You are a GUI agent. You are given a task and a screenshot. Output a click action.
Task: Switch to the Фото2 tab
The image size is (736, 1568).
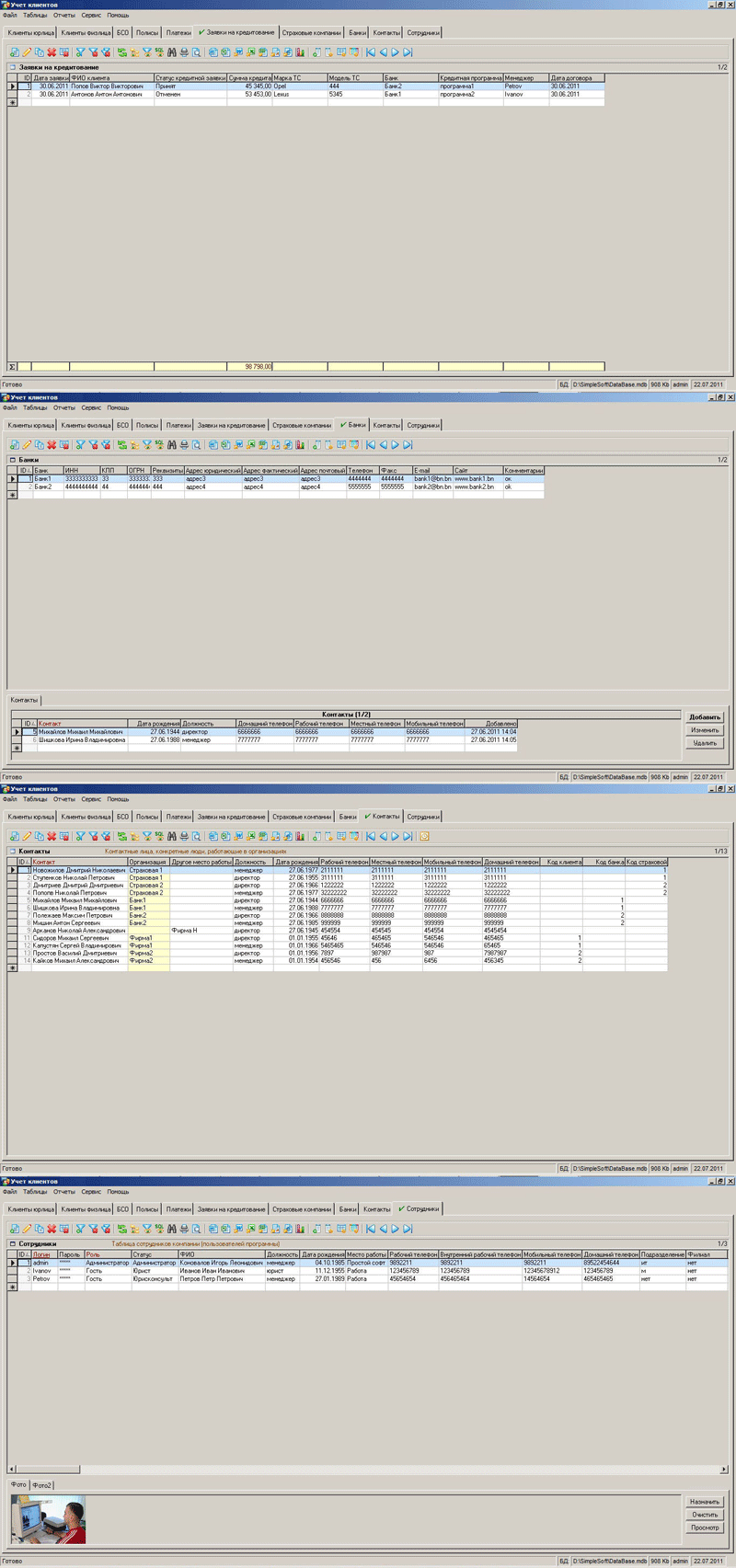point(42,1485)
